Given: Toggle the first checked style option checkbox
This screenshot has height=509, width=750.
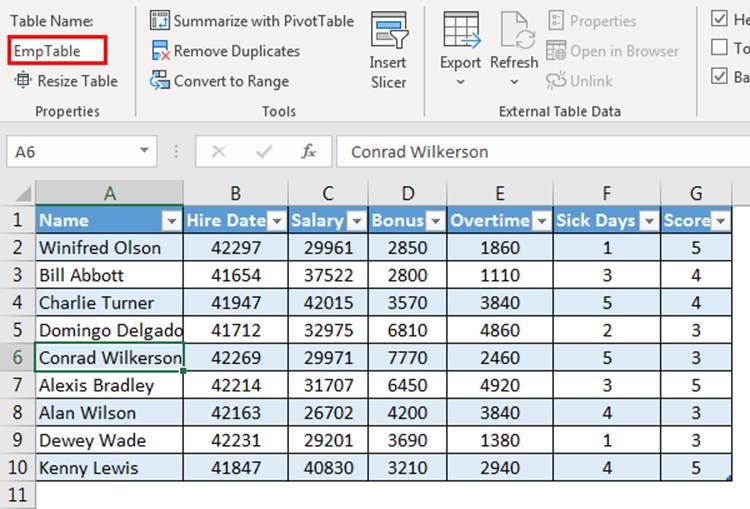Looking at the screenshot, I should pyautogui.click(x=719, y=19).
